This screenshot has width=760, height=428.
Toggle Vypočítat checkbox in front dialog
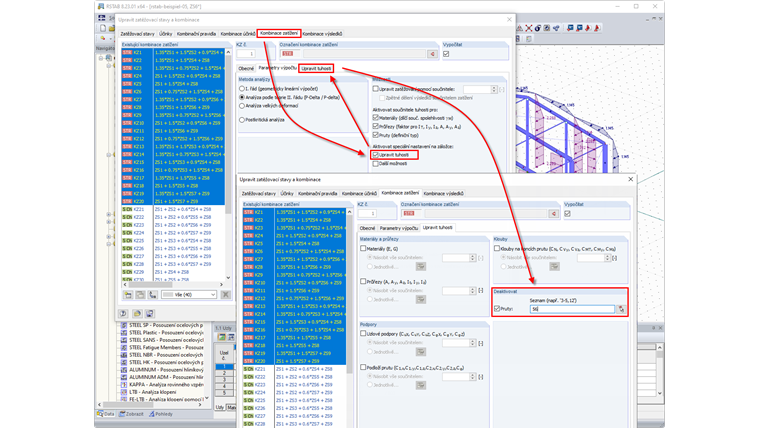pyautogui.click(x=568, y=213)
